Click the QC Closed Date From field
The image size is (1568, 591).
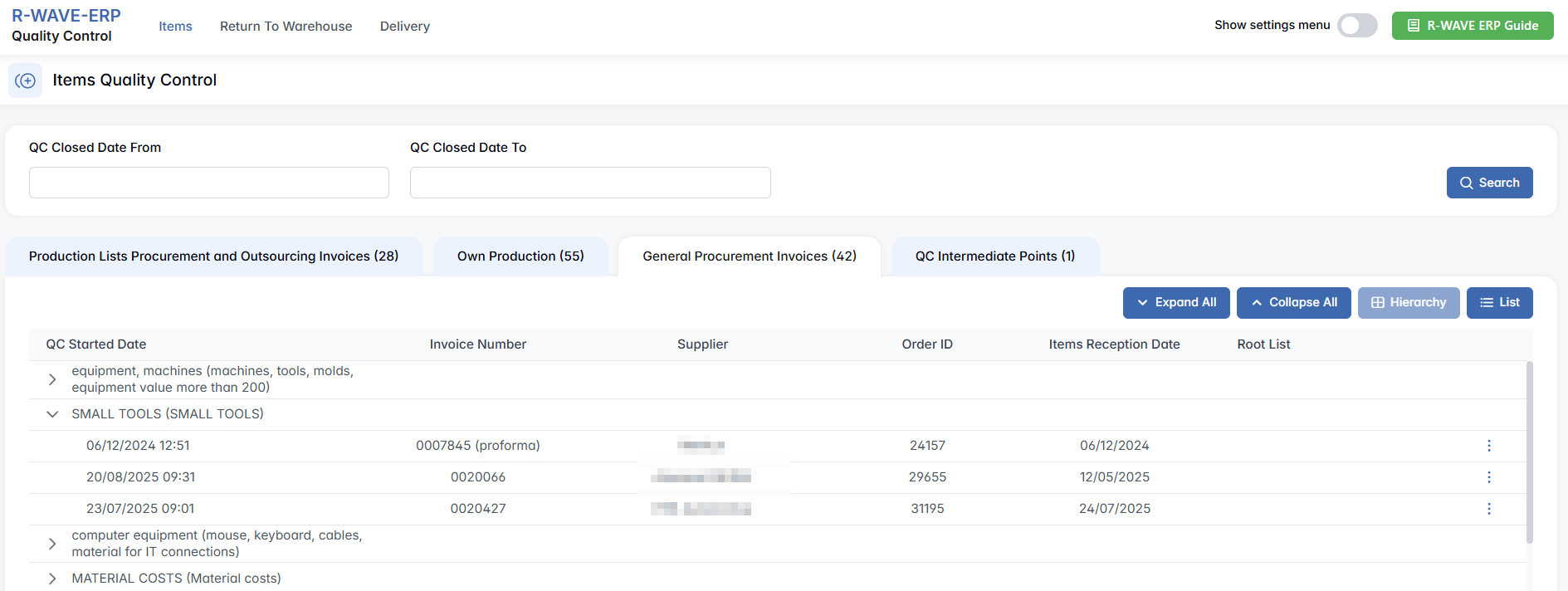(x=209, y=183)
